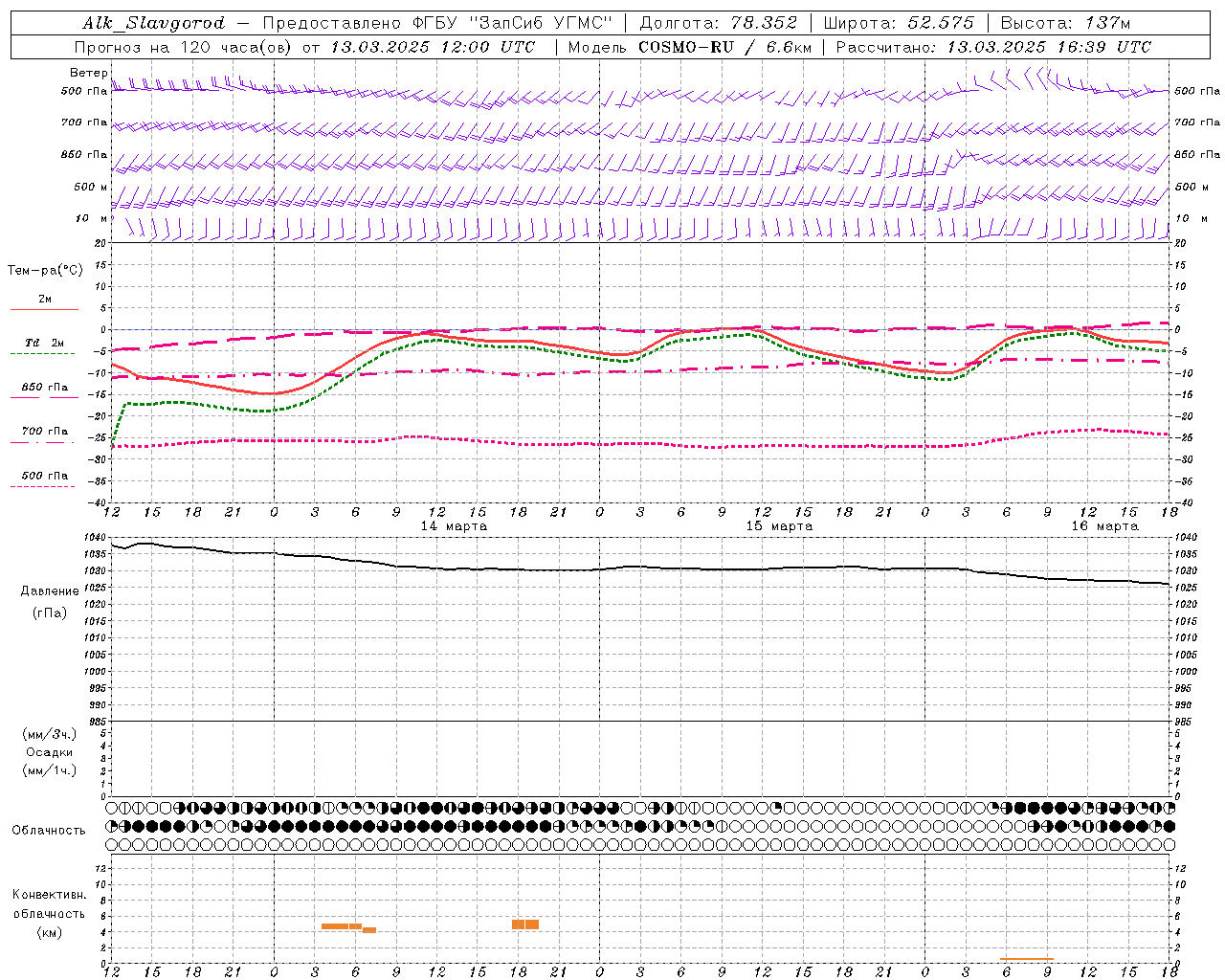The height and width of the screenshot is (980, 1225).
Task: Select the forecast length text Прогноз на 120 часа(ов)
Action: (184, 47)
